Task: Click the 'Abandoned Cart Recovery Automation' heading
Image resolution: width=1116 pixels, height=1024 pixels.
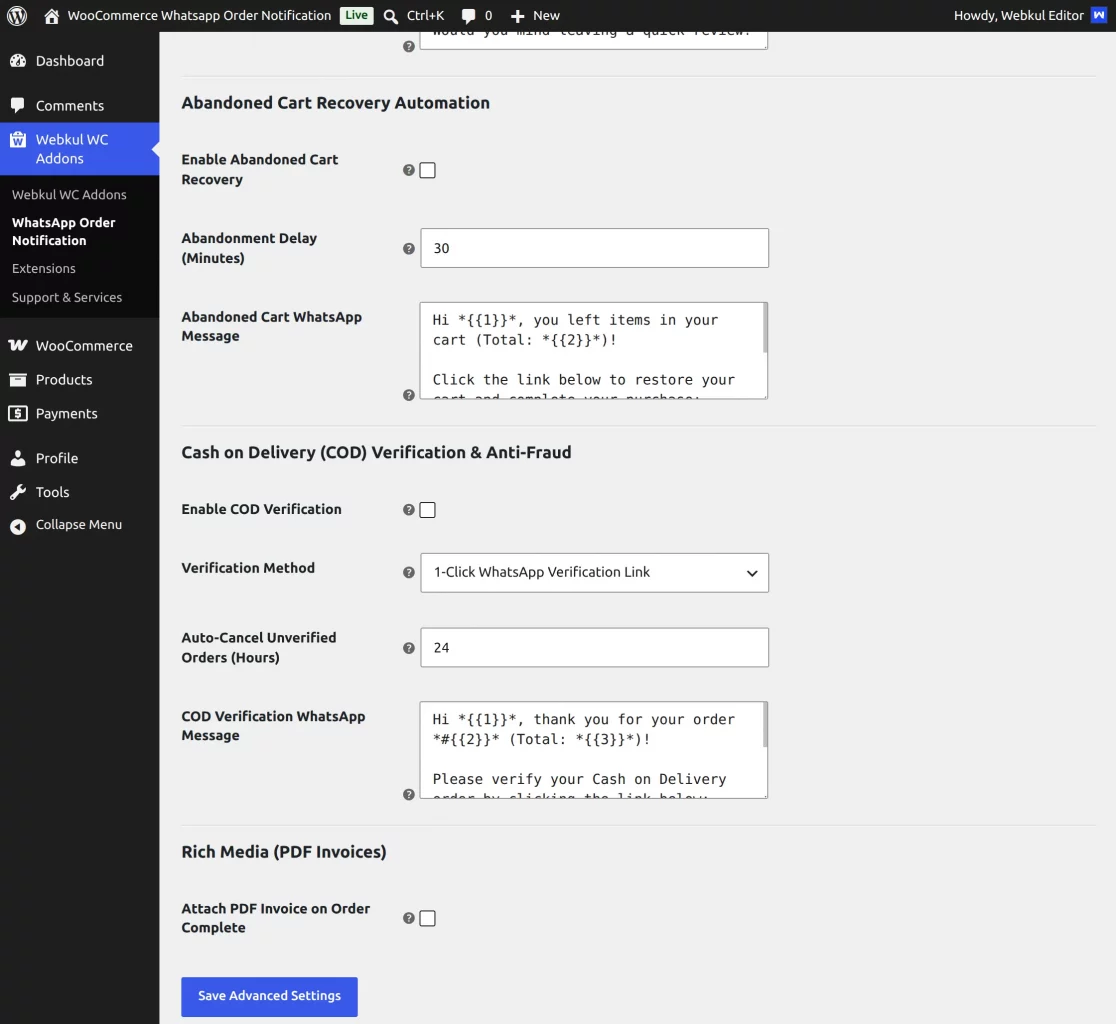Action: point(335,102)
